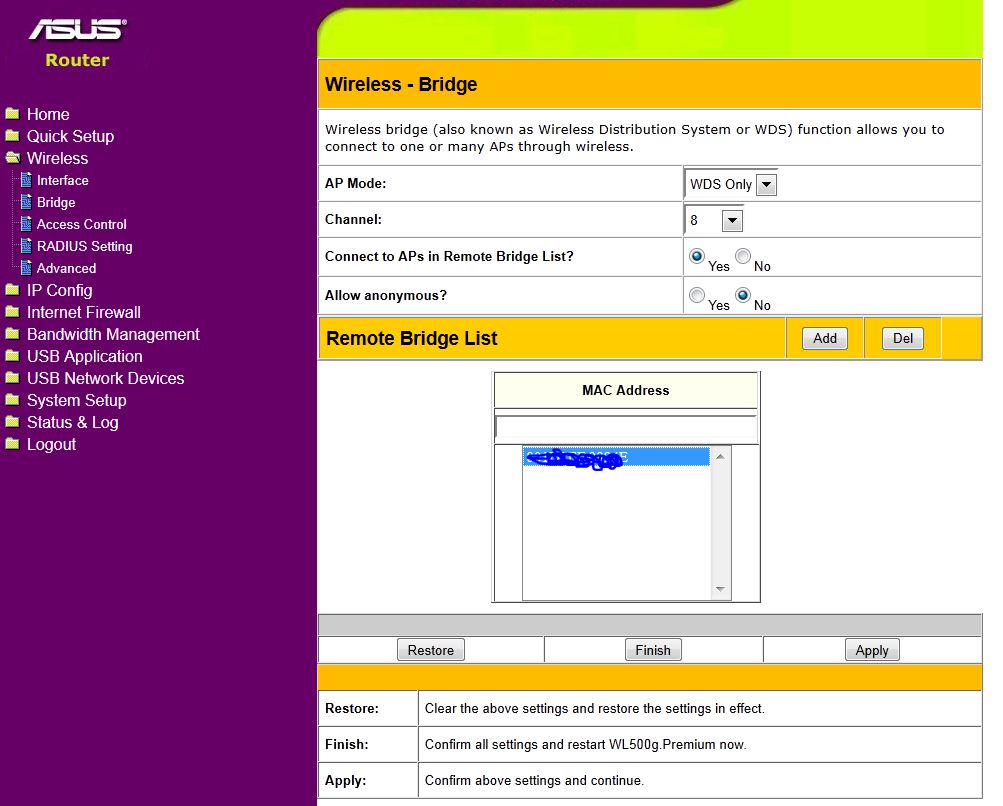
Task: Click the folder icon next to Quick Setup
Action: [x=12, y=136]
